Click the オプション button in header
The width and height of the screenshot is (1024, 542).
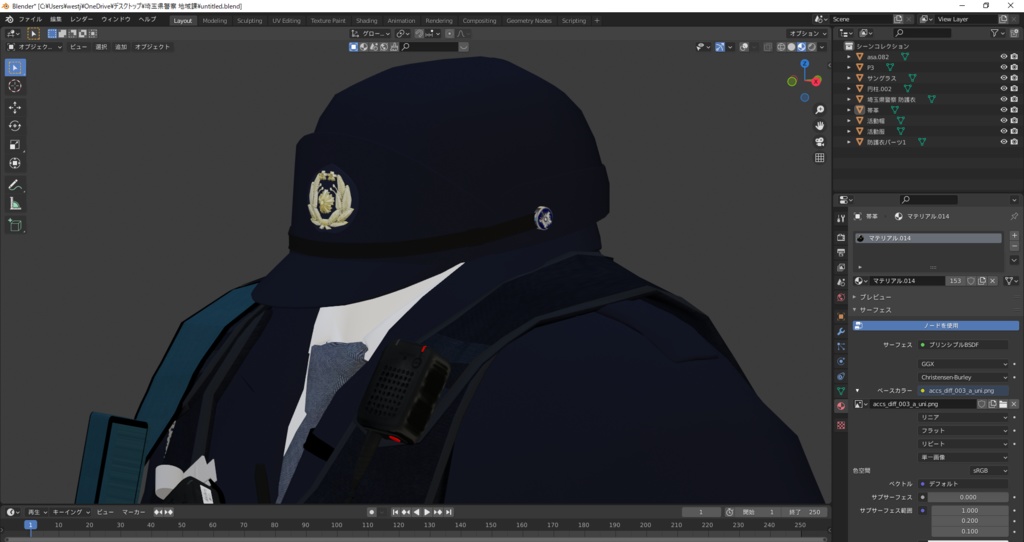pyautogui.click(x=807, y=33)
